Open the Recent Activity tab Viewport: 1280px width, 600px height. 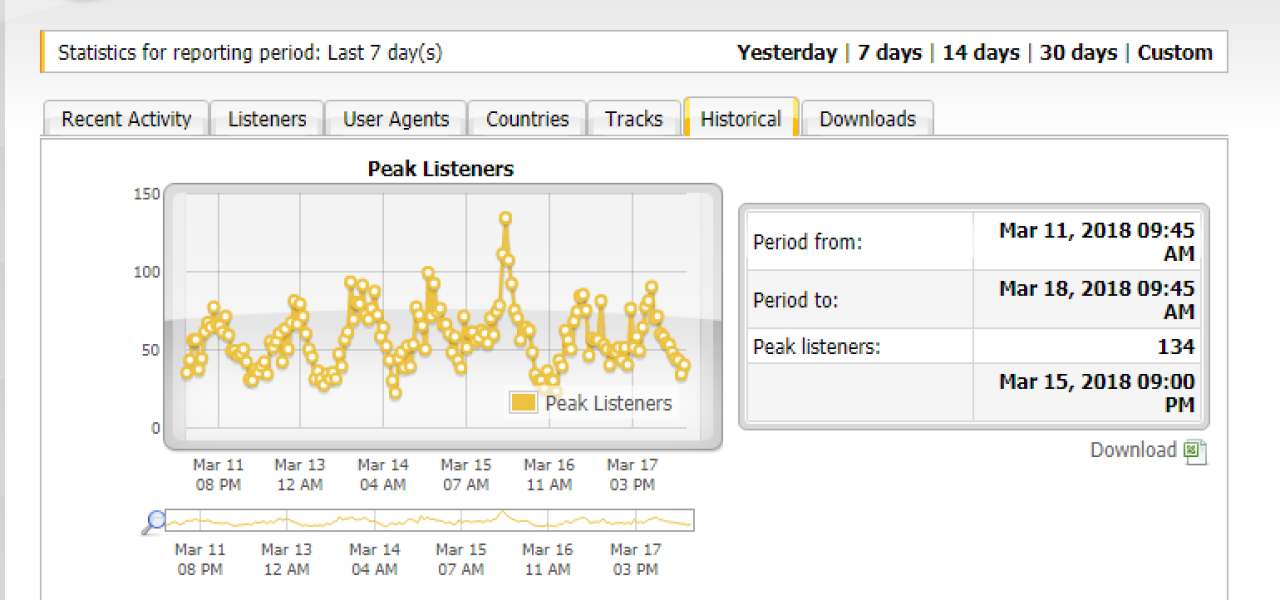point(126,119)
